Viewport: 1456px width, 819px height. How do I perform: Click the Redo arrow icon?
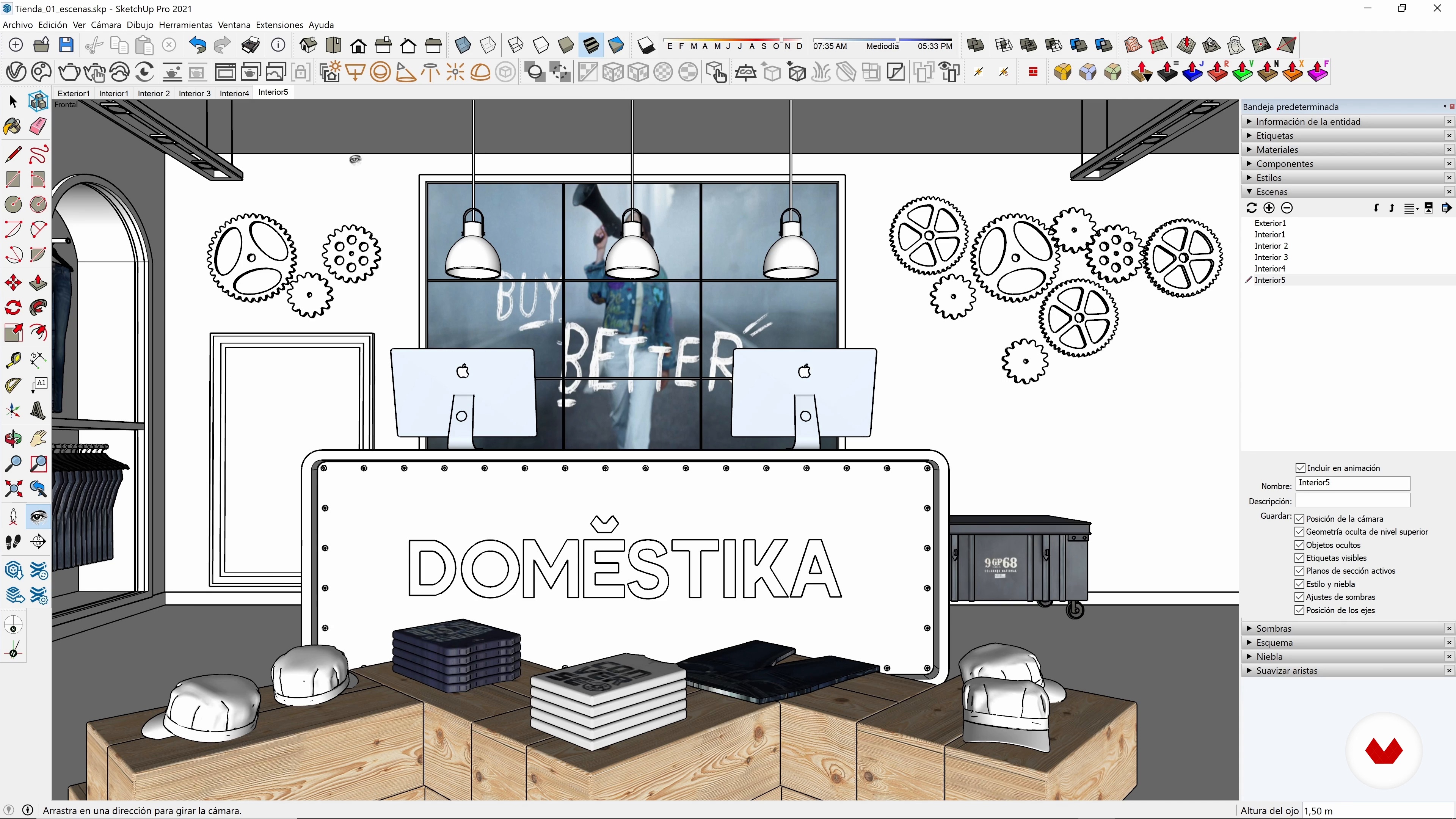[x=223, y=45]
